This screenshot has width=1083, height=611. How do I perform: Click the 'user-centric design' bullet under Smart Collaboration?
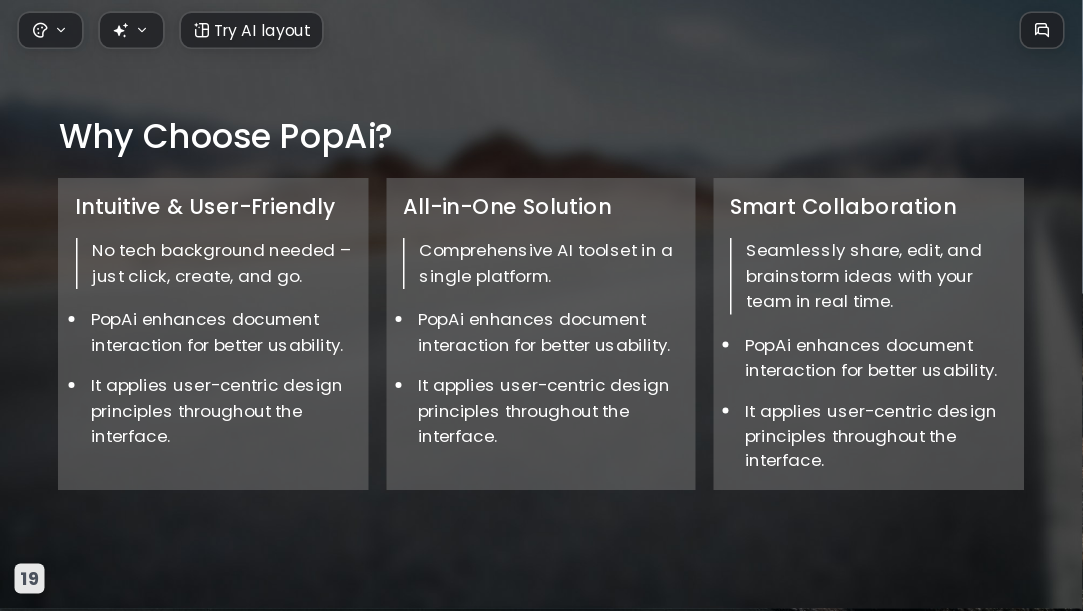coord(870,436)
